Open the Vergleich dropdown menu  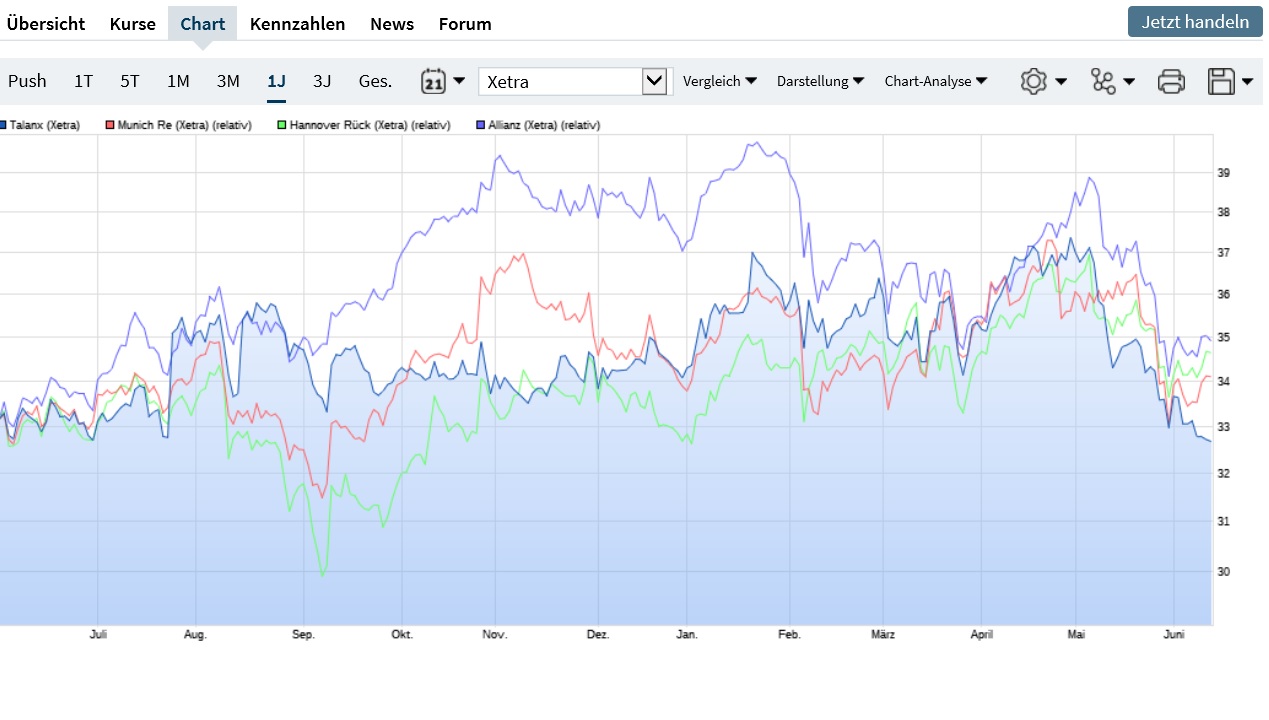click(x=719, y=81)
